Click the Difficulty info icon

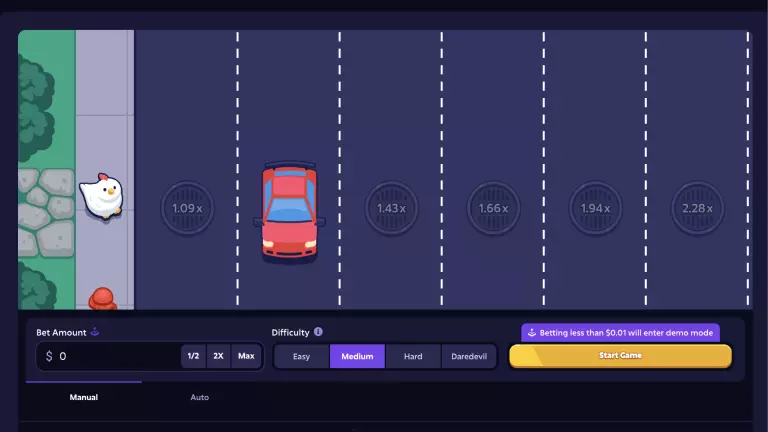click(318, 332)
